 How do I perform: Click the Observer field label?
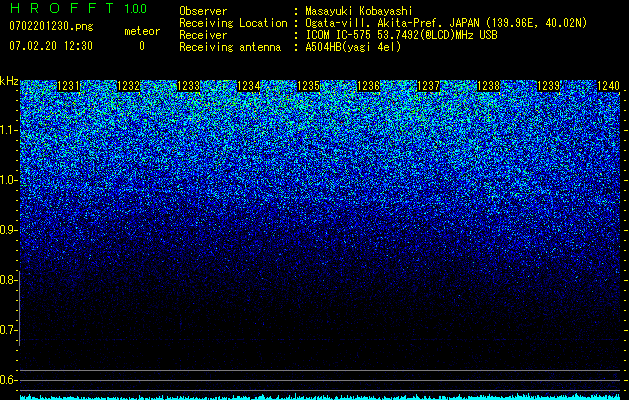point(203,11)
